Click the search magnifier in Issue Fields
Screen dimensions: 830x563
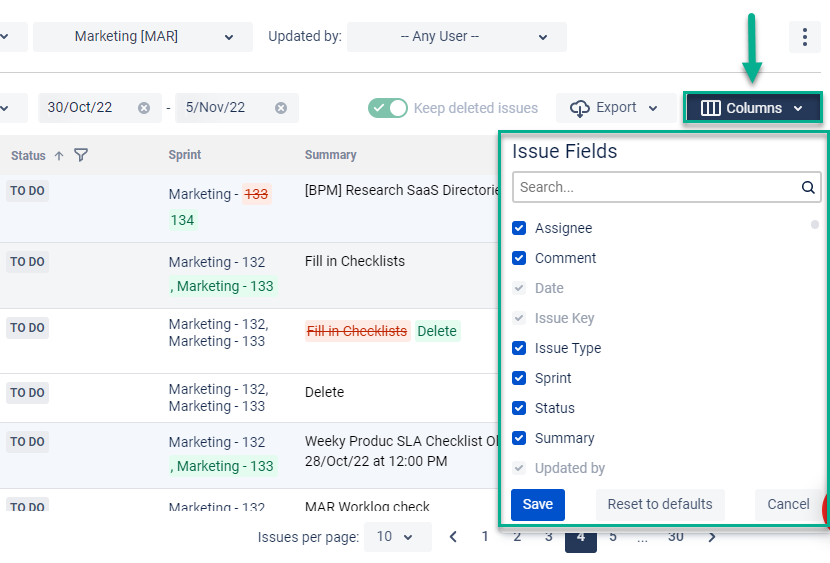[808, 187]
